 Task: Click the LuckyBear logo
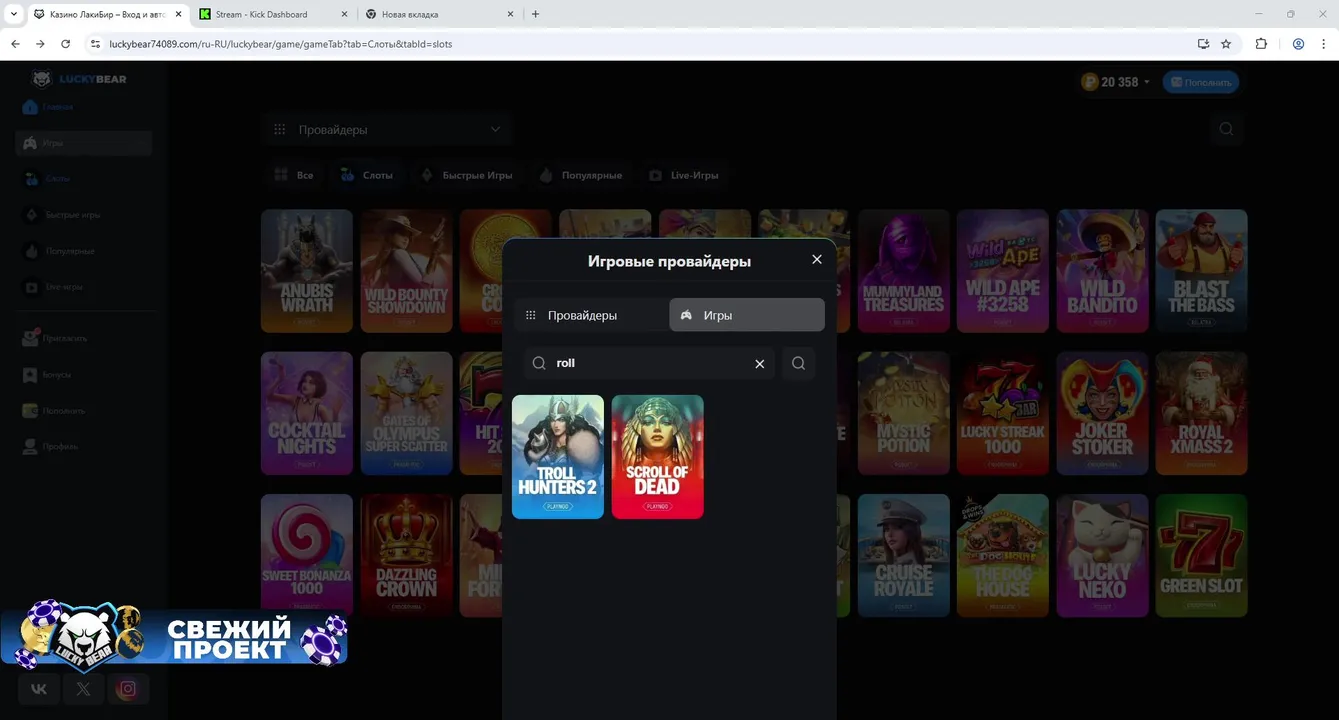pos(79,79)
